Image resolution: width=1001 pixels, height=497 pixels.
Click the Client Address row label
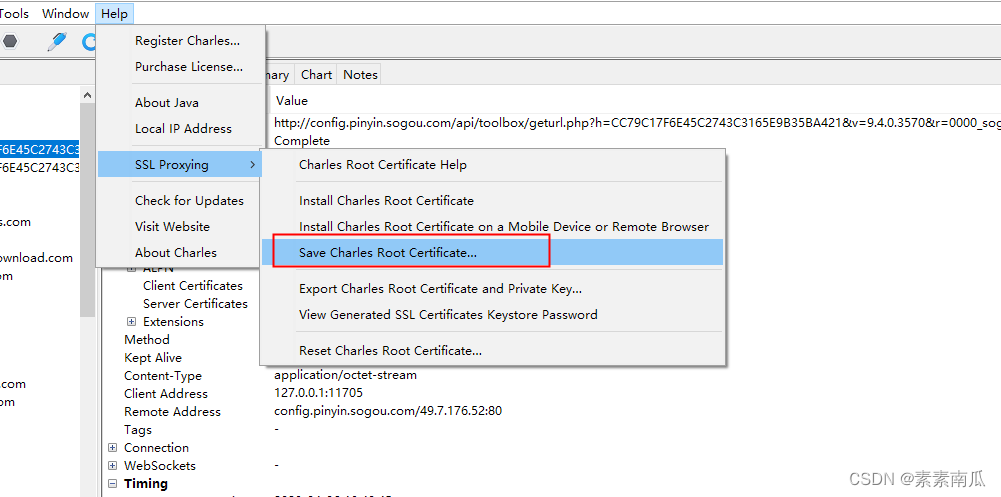coord(166,394)
